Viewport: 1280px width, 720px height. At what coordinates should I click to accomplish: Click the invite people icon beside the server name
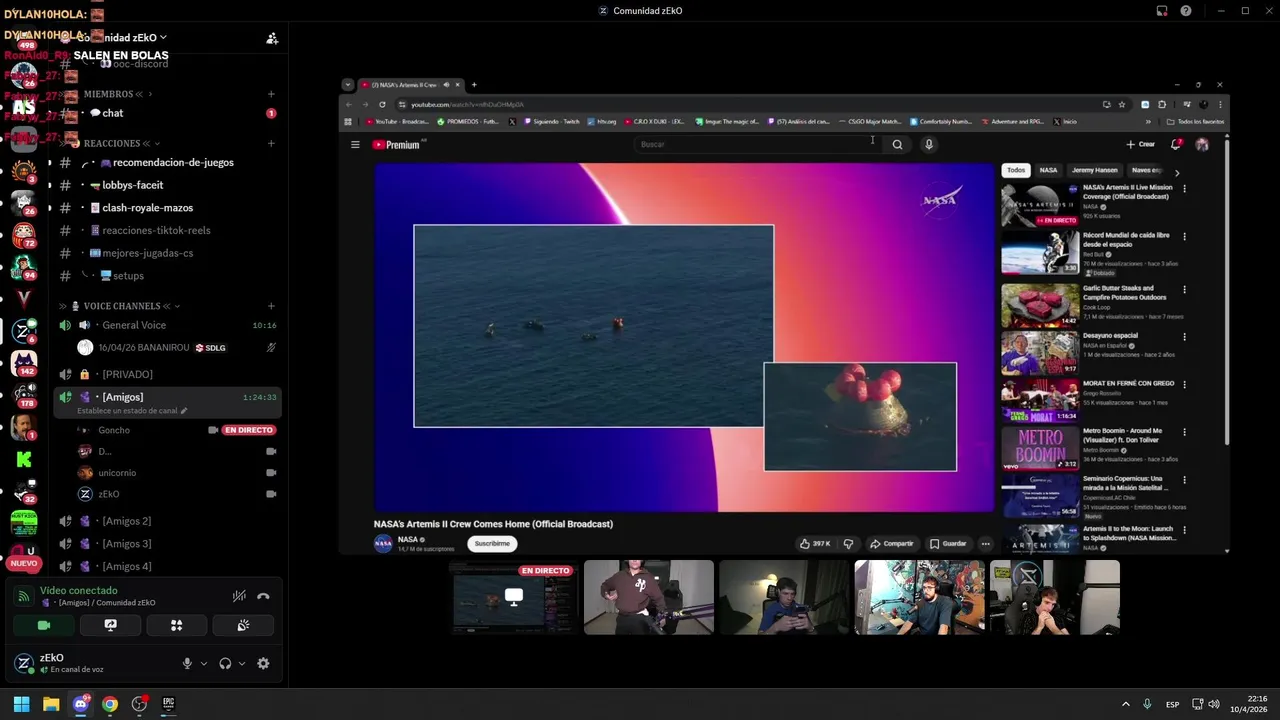coord(272,38)
